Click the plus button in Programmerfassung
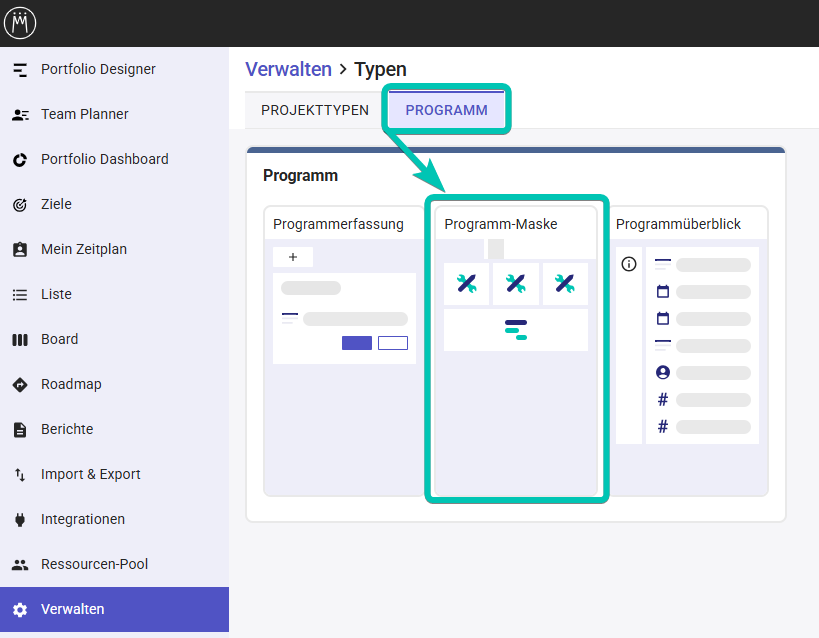The image size is (819, 638). tap(293, 257)
